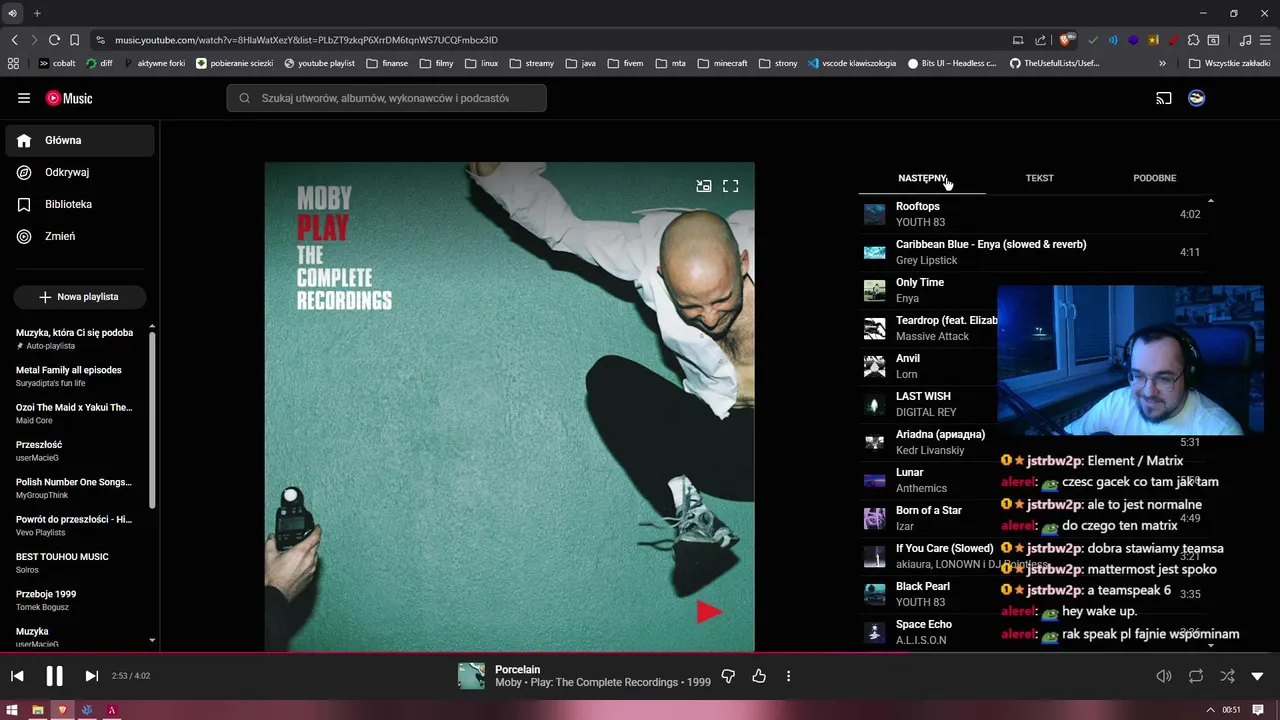The width and height of the screenshot is (1280, 720).
Task: Mute the player volume
Action: (1164, 676)
